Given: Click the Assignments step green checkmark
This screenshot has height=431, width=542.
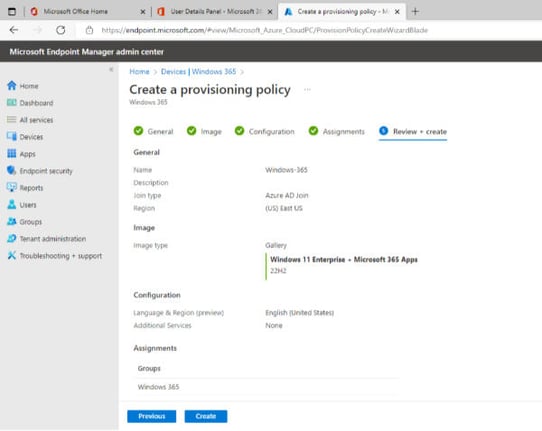Looking at the screenshot, I should [313, 131].
